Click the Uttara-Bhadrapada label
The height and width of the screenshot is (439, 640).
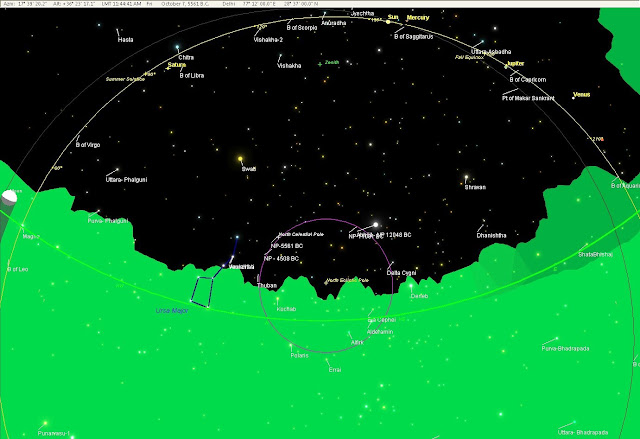click(x=583, y=432)
